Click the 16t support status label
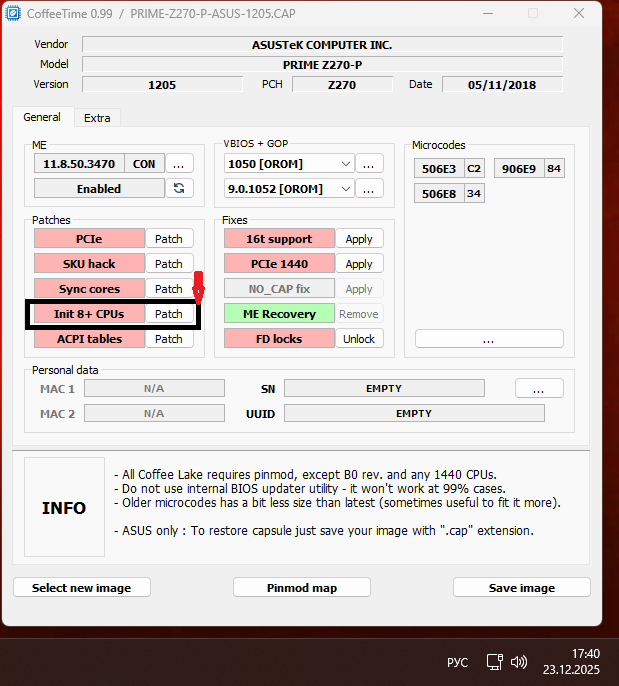The width and height of the screenshot is (619, 686). 280,239
